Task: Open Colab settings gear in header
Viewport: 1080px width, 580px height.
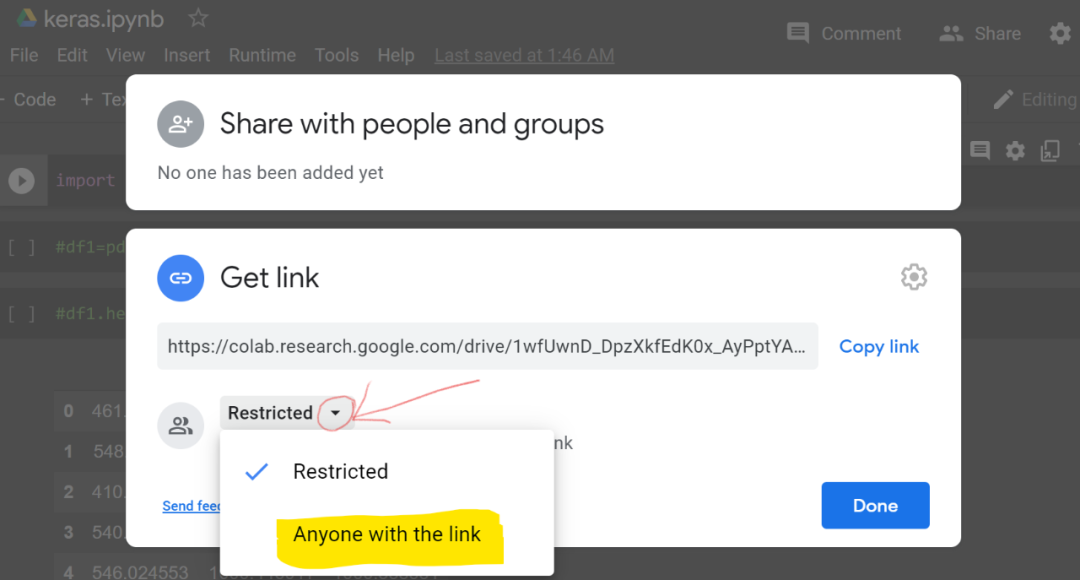Action: pyautogui.click(x=1060, y=33)
